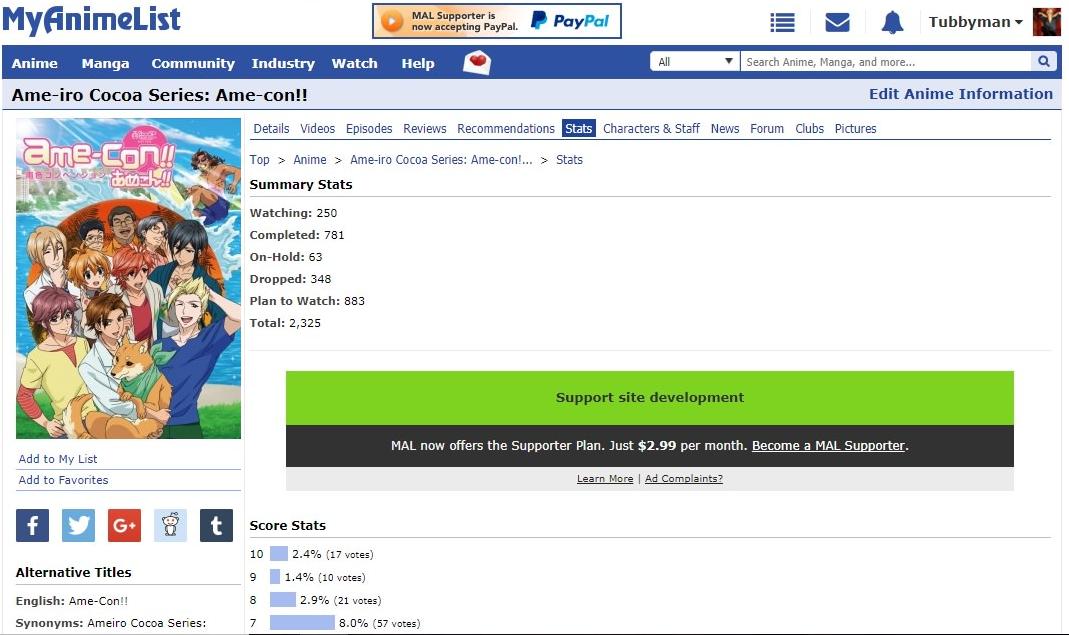Switch to the Forum tab

[767, 128]
